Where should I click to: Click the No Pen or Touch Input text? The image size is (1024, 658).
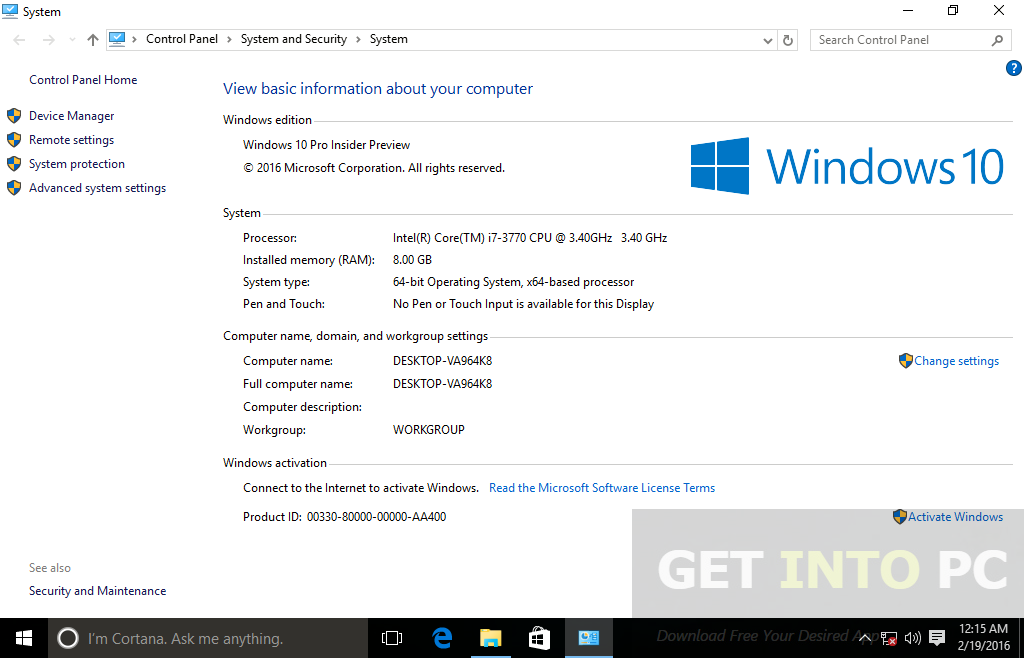click(x=523, y=304)
